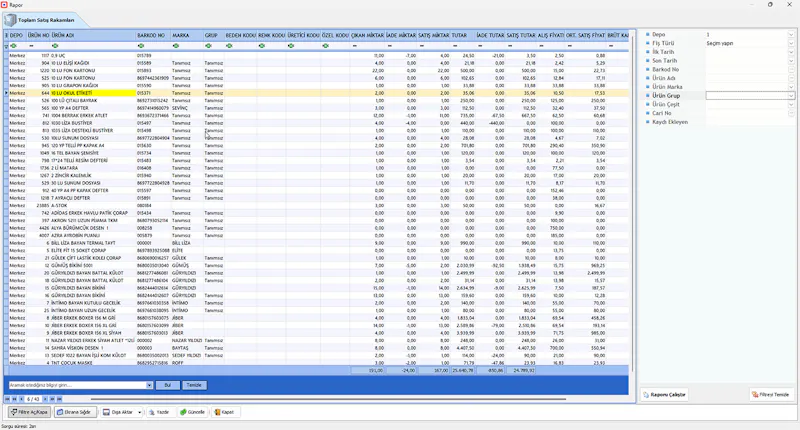The height and width of the screenshot is (430, 800).
Task: Click the Yazdır print button
Action: coord(160,412)
